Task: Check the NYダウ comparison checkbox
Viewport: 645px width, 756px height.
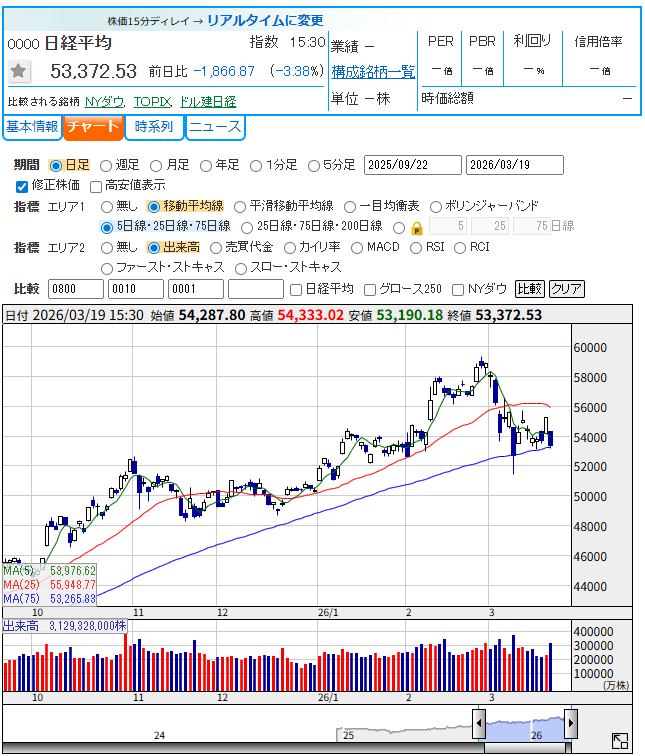Action: (x=458, y=290)
